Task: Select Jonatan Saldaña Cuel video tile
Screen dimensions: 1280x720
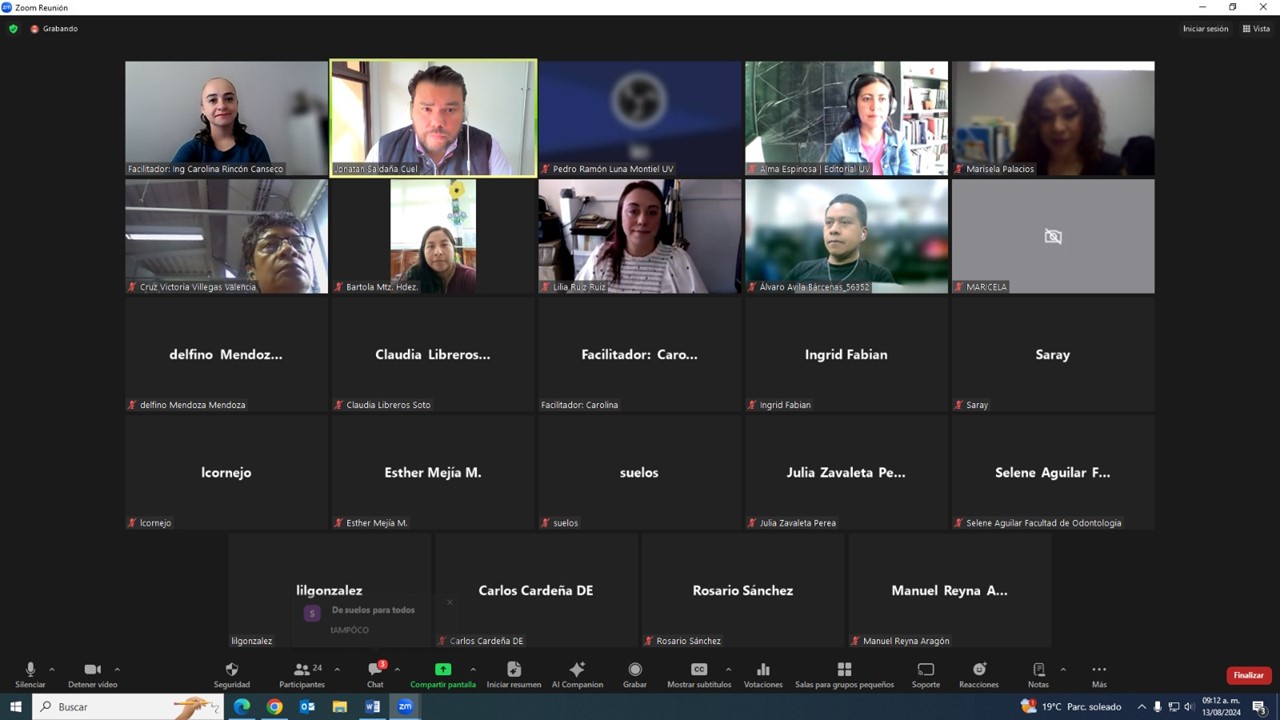Action: pos(433,118)
